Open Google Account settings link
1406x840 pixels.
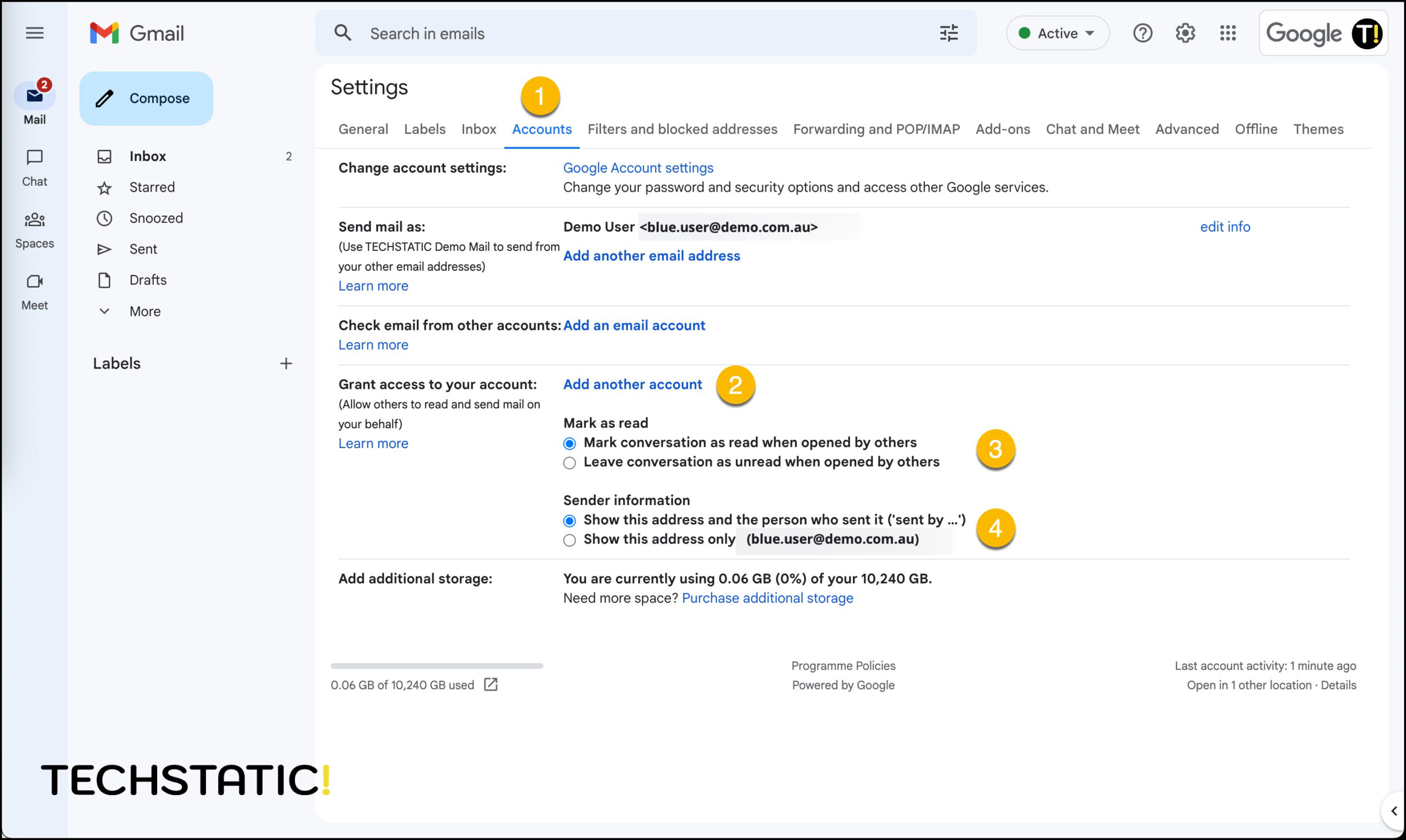click(x=638, y=167)
